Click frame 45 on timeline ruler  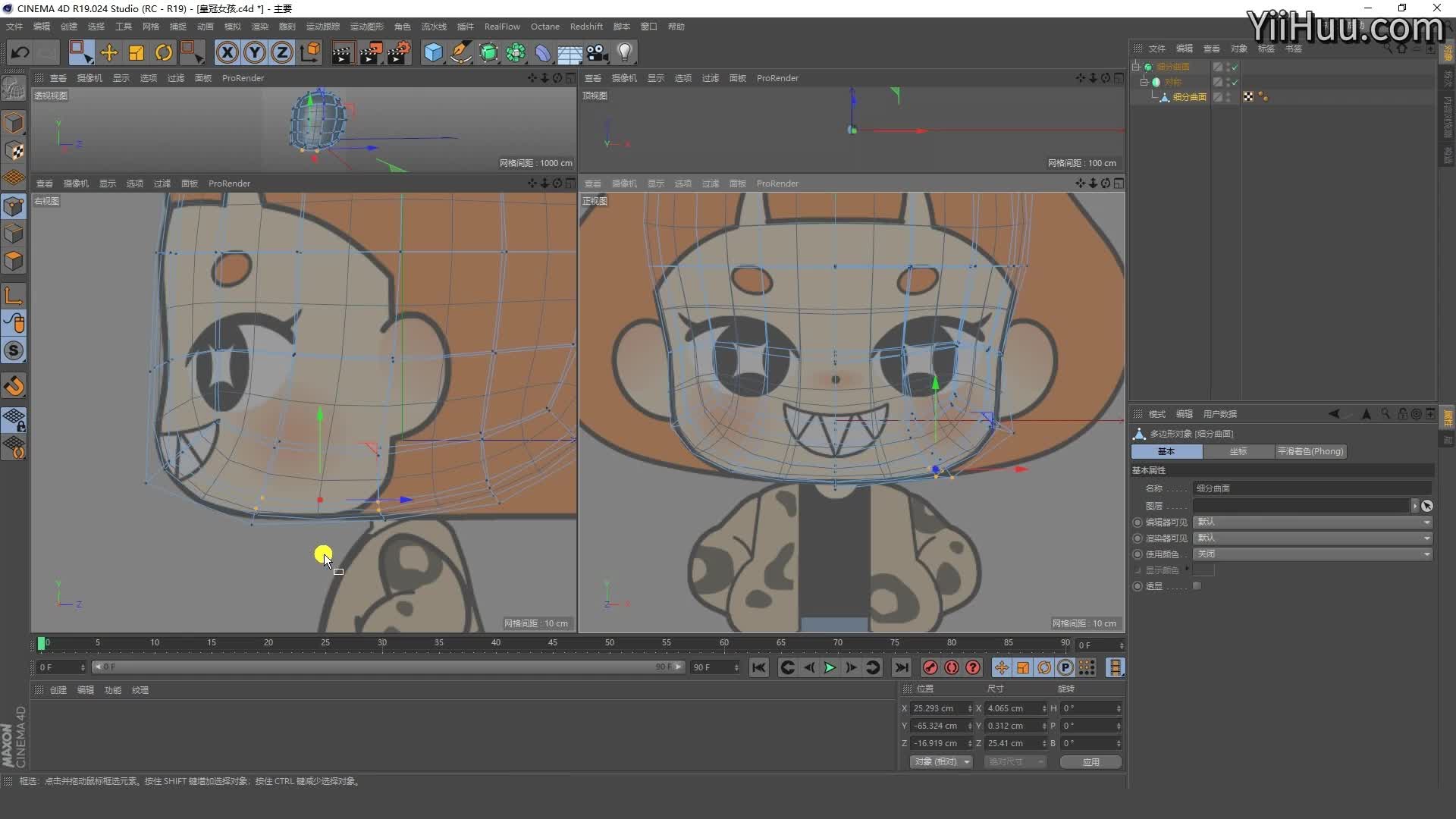point(553,643)
